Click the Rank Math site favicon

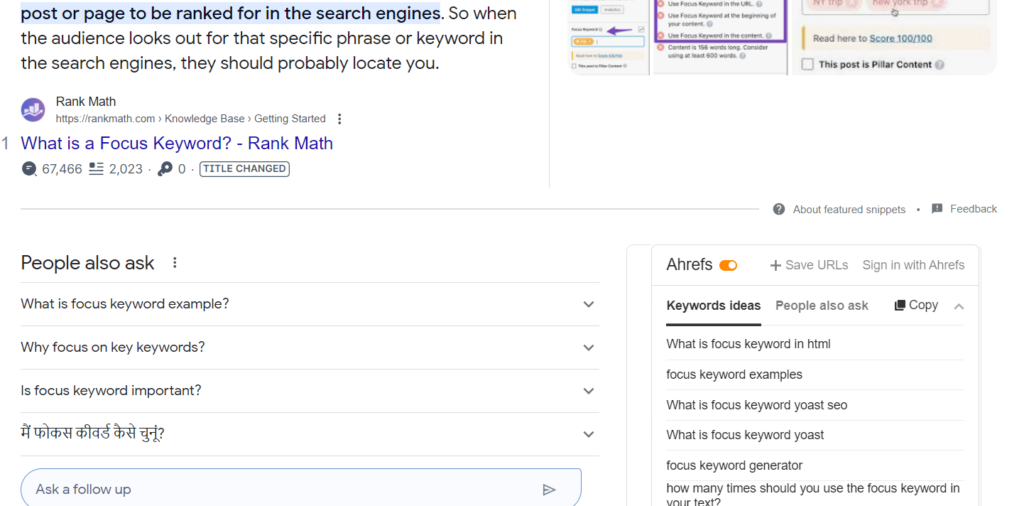tap(33, 110)
